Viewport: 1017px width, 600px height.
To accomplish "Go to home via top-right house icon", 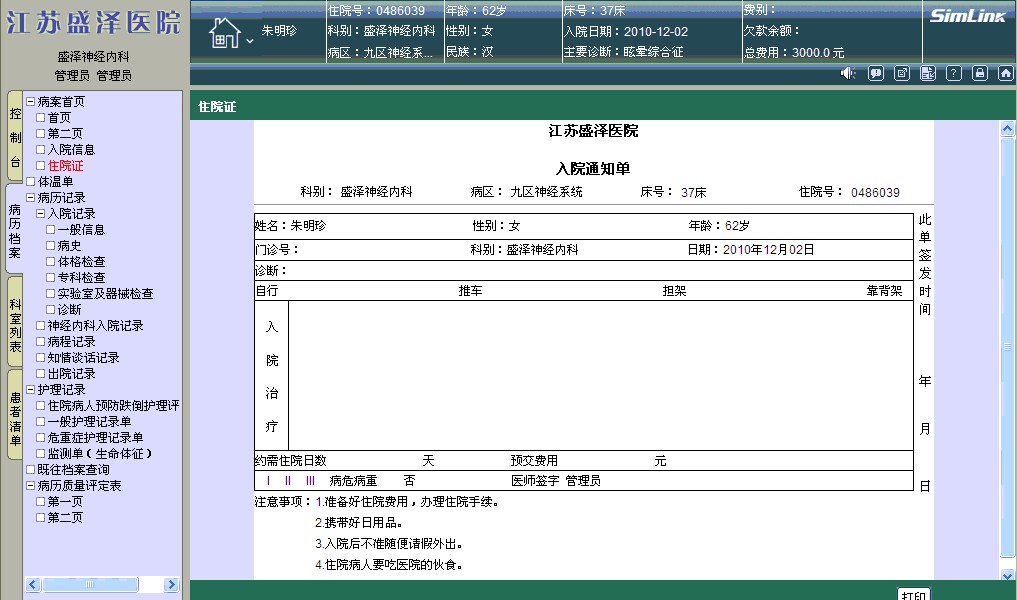I will coord(1005,73).
